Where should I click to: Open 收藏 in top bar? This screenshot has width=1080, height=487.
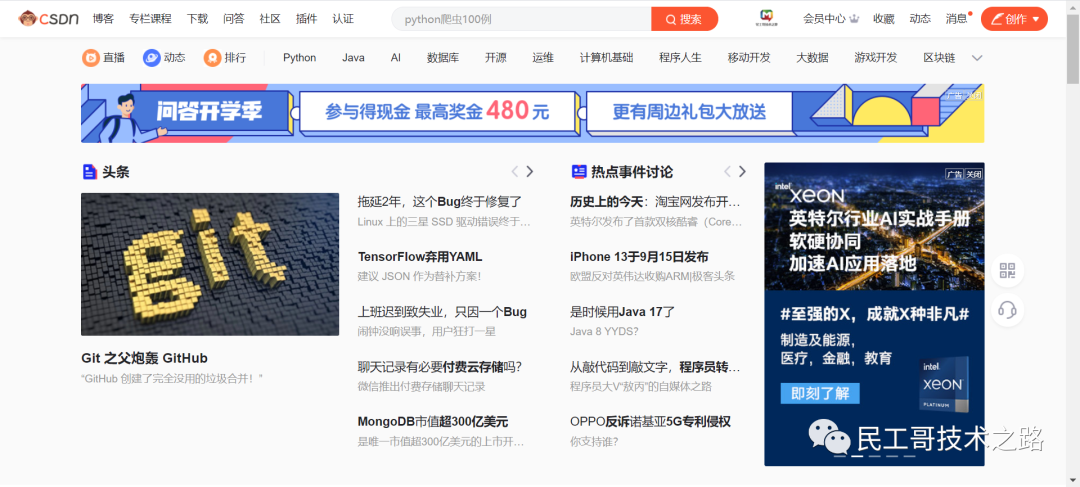(x=884, y=19)
